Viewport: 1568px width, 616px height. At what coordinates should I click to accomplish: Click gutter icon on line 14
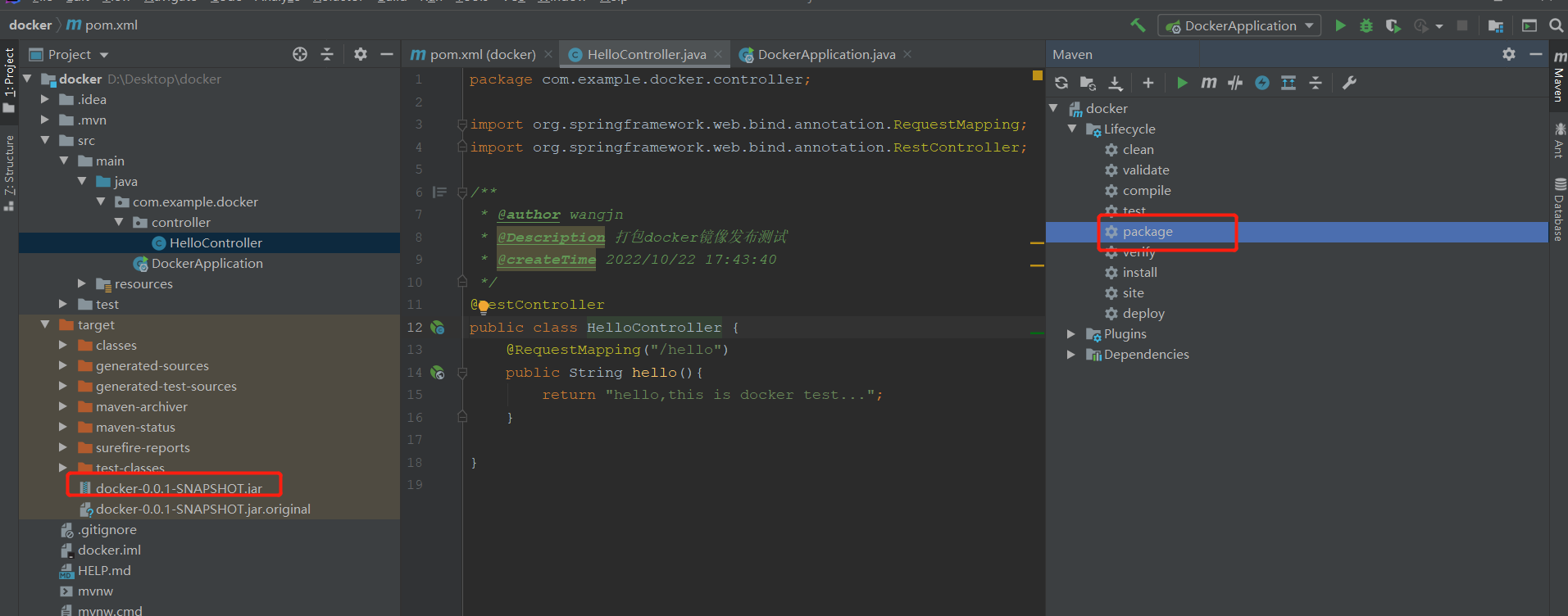(x=438, y=372)
